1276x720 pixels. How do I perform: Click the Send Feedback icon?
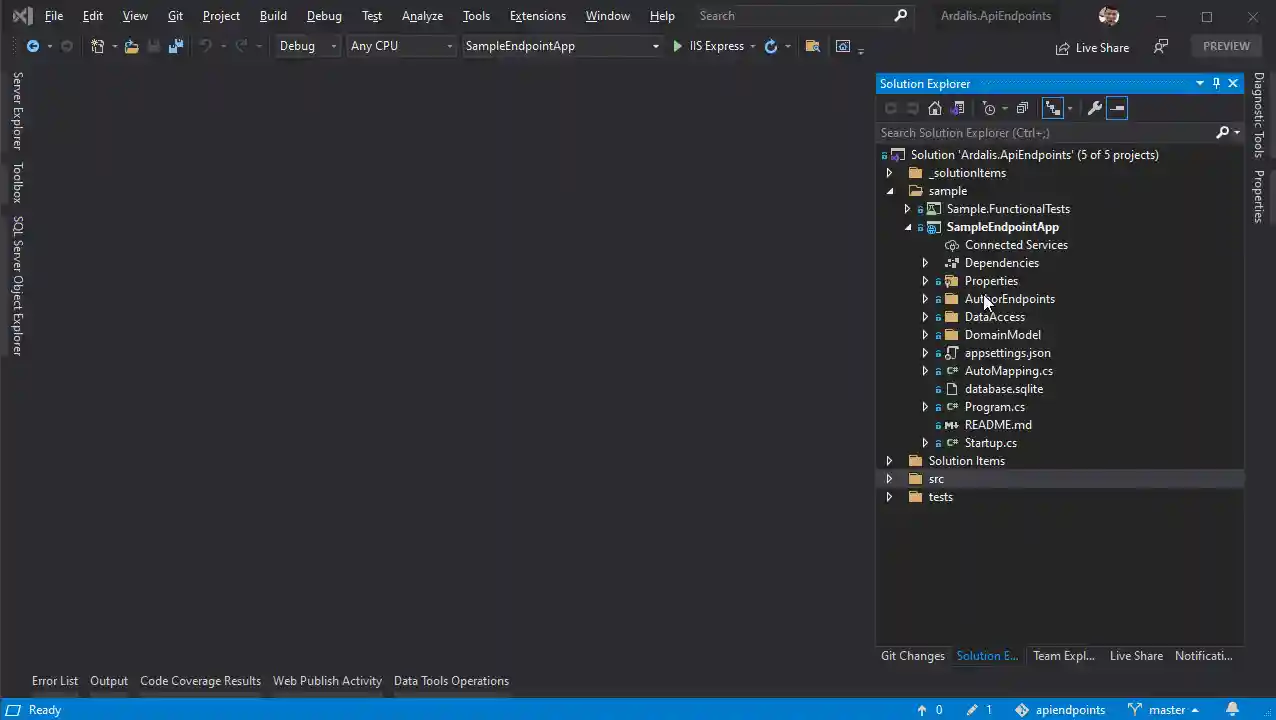coord(1161,46)
